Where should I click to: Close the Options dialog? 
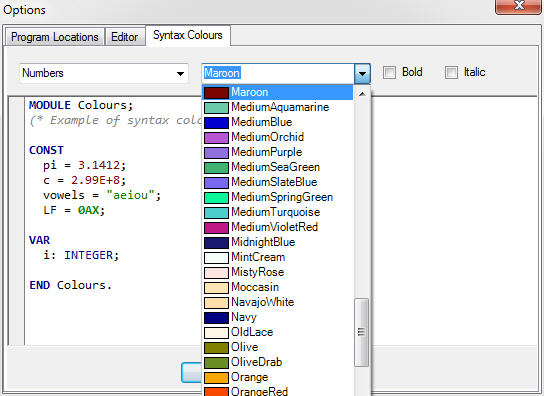(519, 6)
